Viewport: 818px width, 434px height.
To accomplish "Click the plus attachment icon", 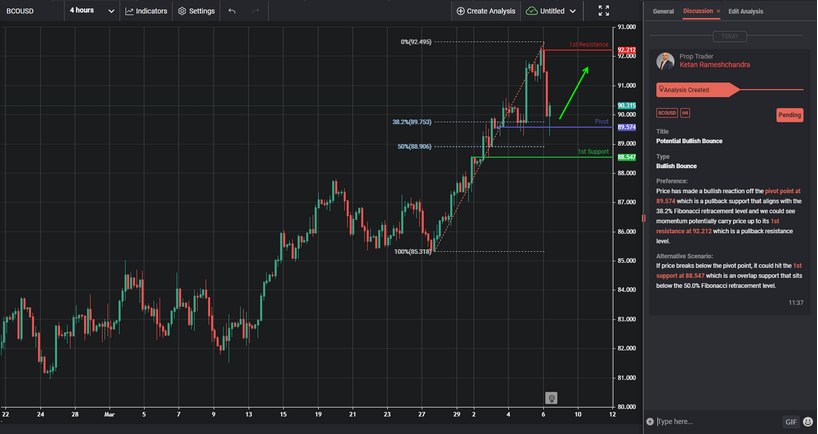I will pyautogui.click(x=649, y=421).
